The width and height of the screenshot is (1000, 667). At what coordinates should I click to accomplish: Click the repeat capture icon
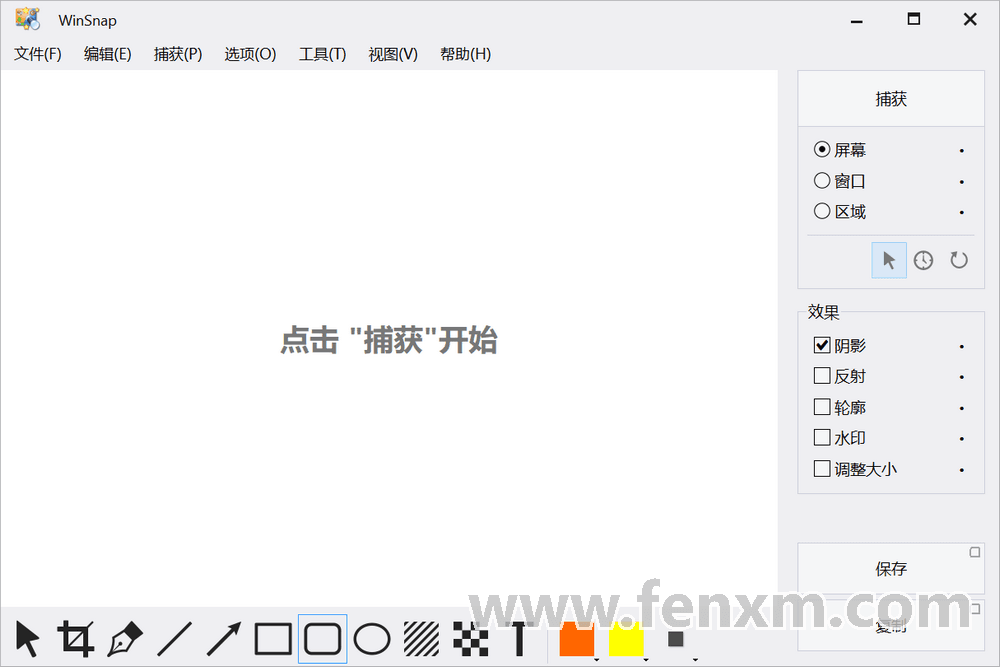[x=958, y=260]
